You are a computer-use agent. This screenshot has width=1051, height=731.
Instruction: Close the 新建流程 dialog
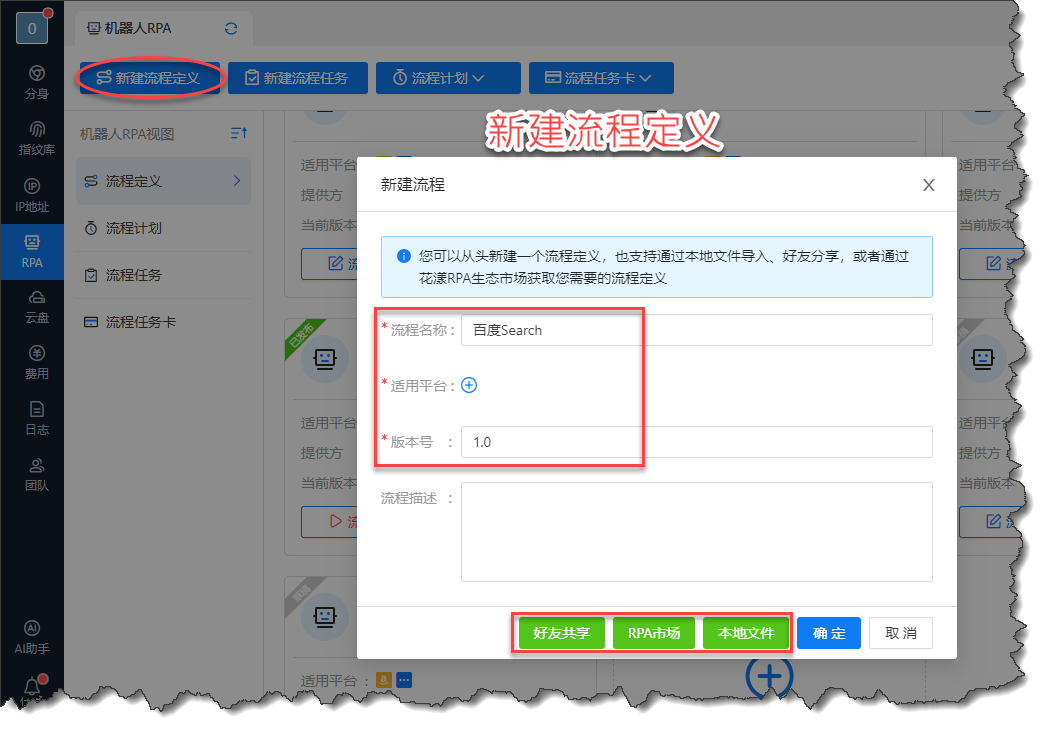928,185
